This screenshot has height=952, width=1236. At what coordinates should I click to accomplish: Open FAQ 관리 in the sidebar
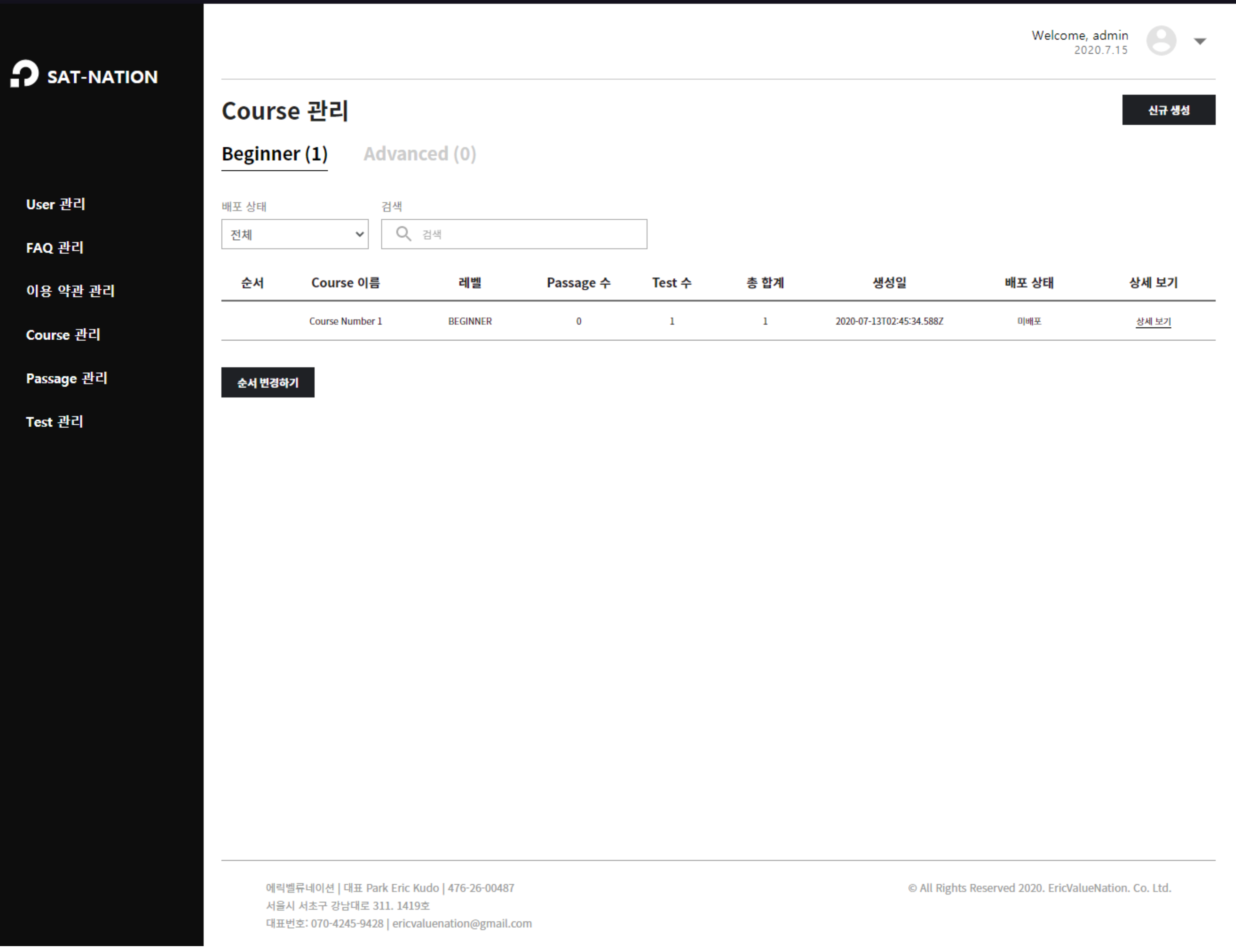click(x=54, y=248)
